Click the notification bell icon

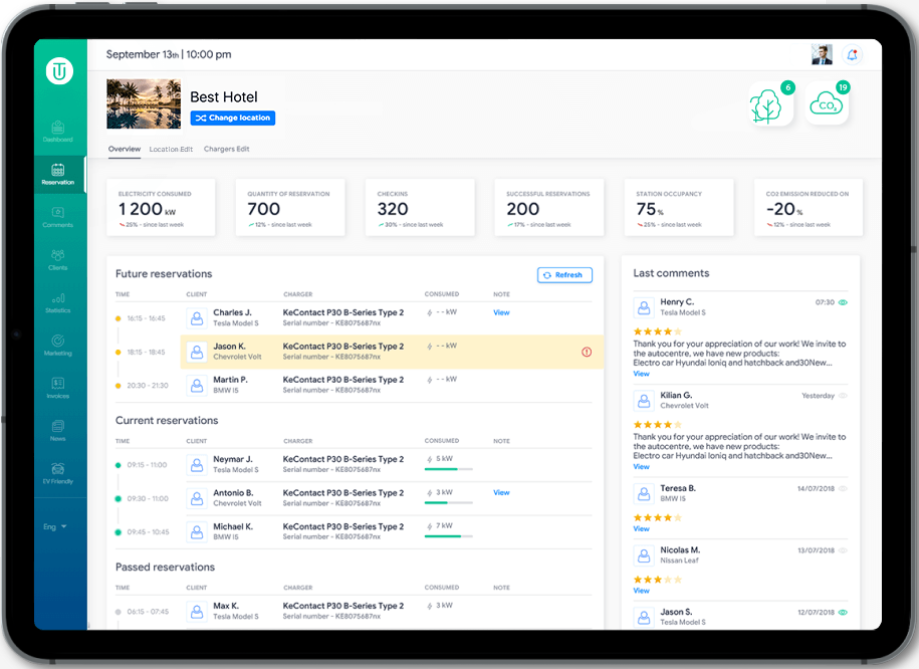(x=852, y=55)
